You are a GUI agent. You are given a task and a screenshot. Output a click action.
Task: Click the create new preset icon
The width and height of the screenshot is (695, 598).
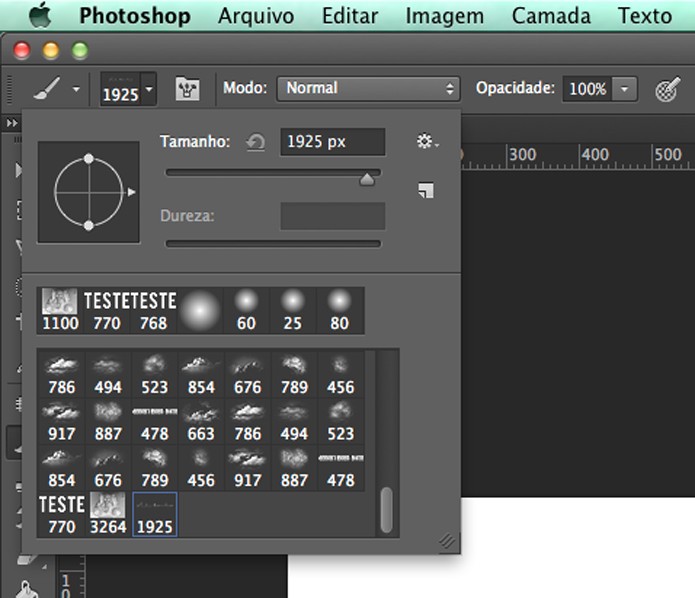(x=426, y=190)
